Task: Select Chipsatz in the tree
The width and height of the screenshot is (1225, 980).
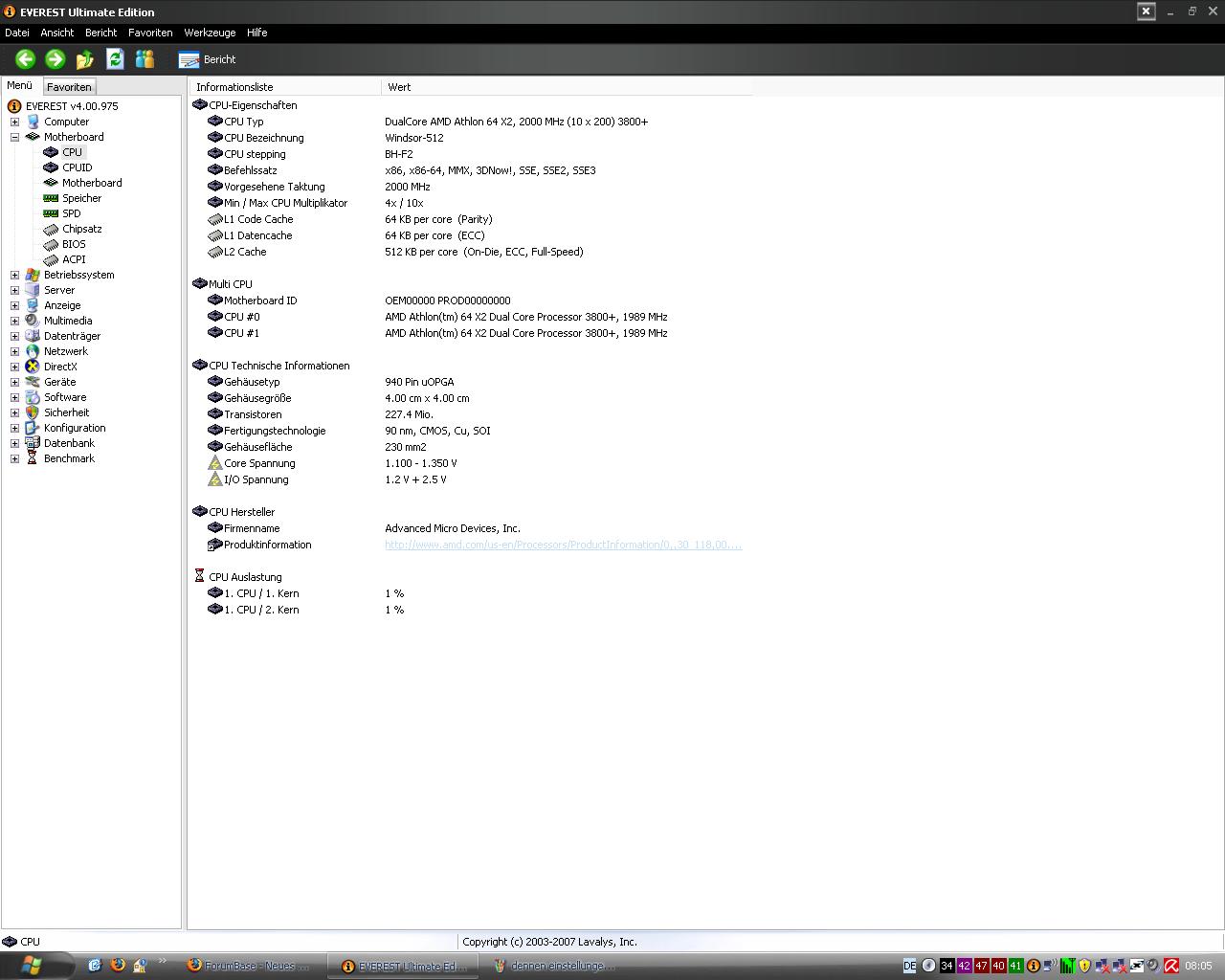Action: (82, 229)
